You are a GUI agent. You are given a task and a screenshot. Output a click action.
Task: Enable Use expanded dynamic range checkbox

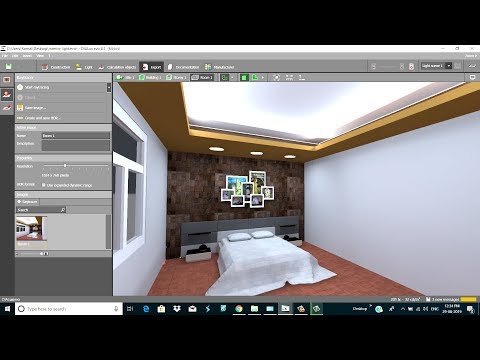pyautogui.click(x=44, y=185)
